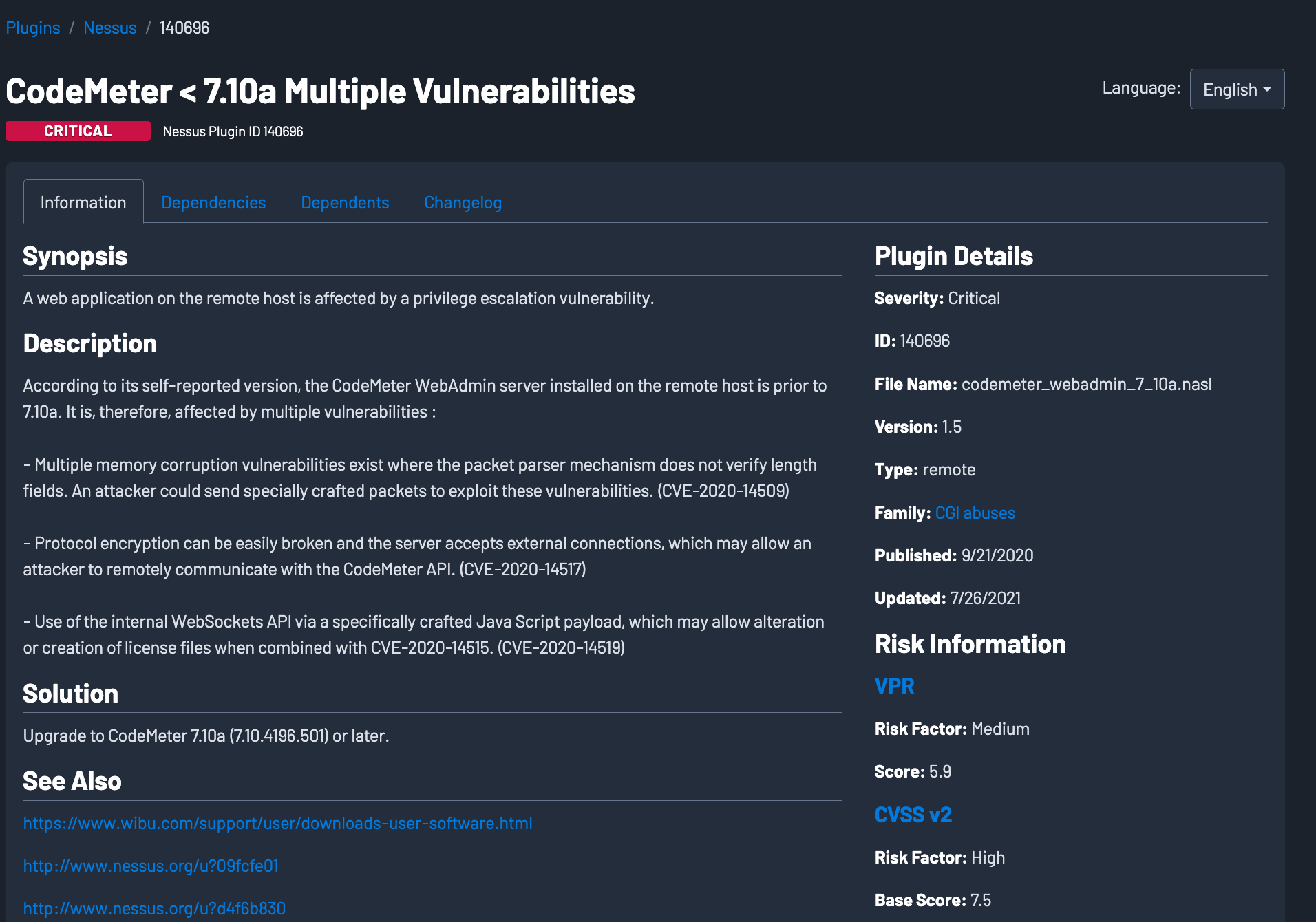The width and height of the screenshot is (1316, 922).
Task: Click the CVE-2020-14517 description paragraph
Action: (x=417, y=556)
